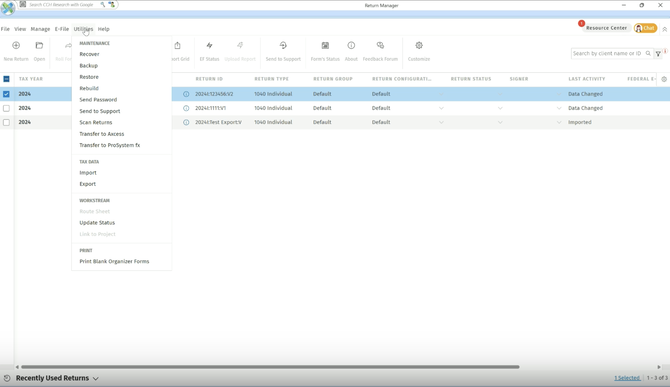The image size is (670, 387).
Task: Click info icon for Test Export return
Action: pos(186,122)
